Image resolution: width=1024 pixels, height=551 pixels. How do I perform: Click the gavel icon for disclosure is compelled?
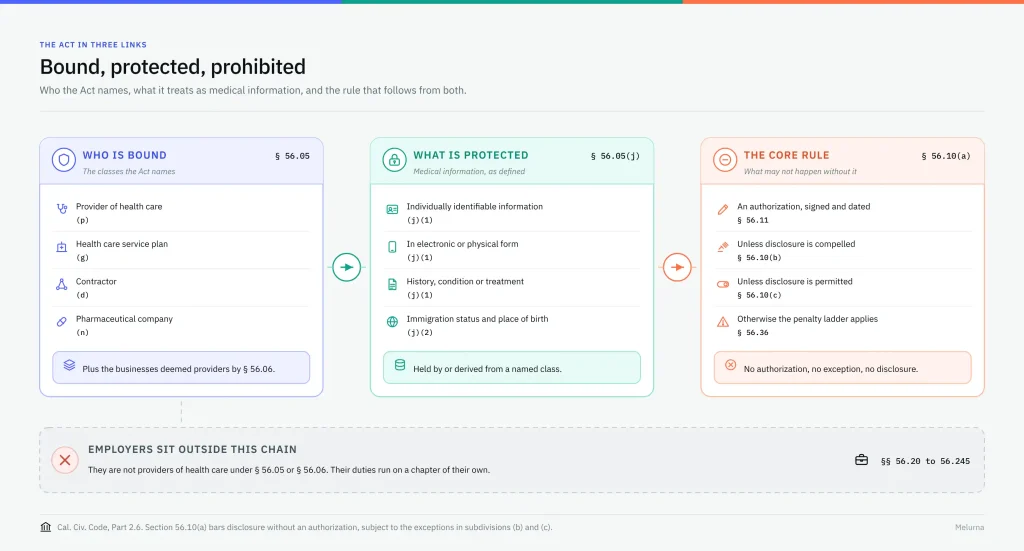tap(723, 247)
